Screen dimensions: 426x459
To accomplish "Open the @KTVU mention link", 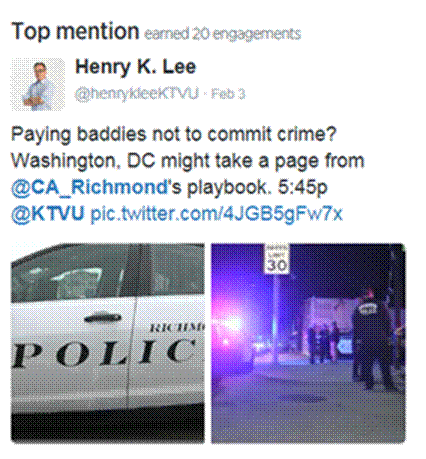I will [48, 213].
